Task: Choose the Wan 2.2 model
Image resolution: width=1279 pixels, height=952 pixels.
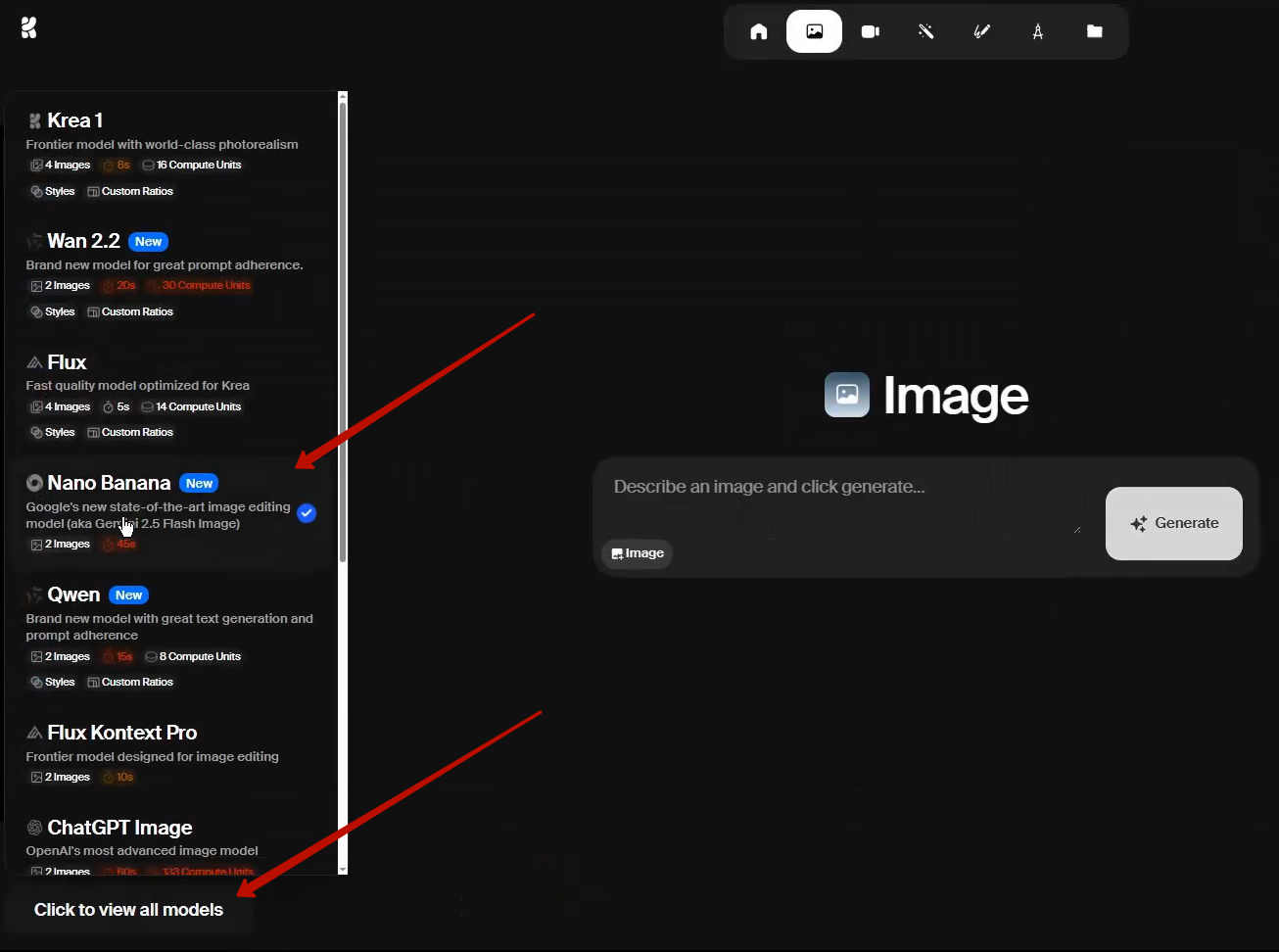Action: (83, 241)
